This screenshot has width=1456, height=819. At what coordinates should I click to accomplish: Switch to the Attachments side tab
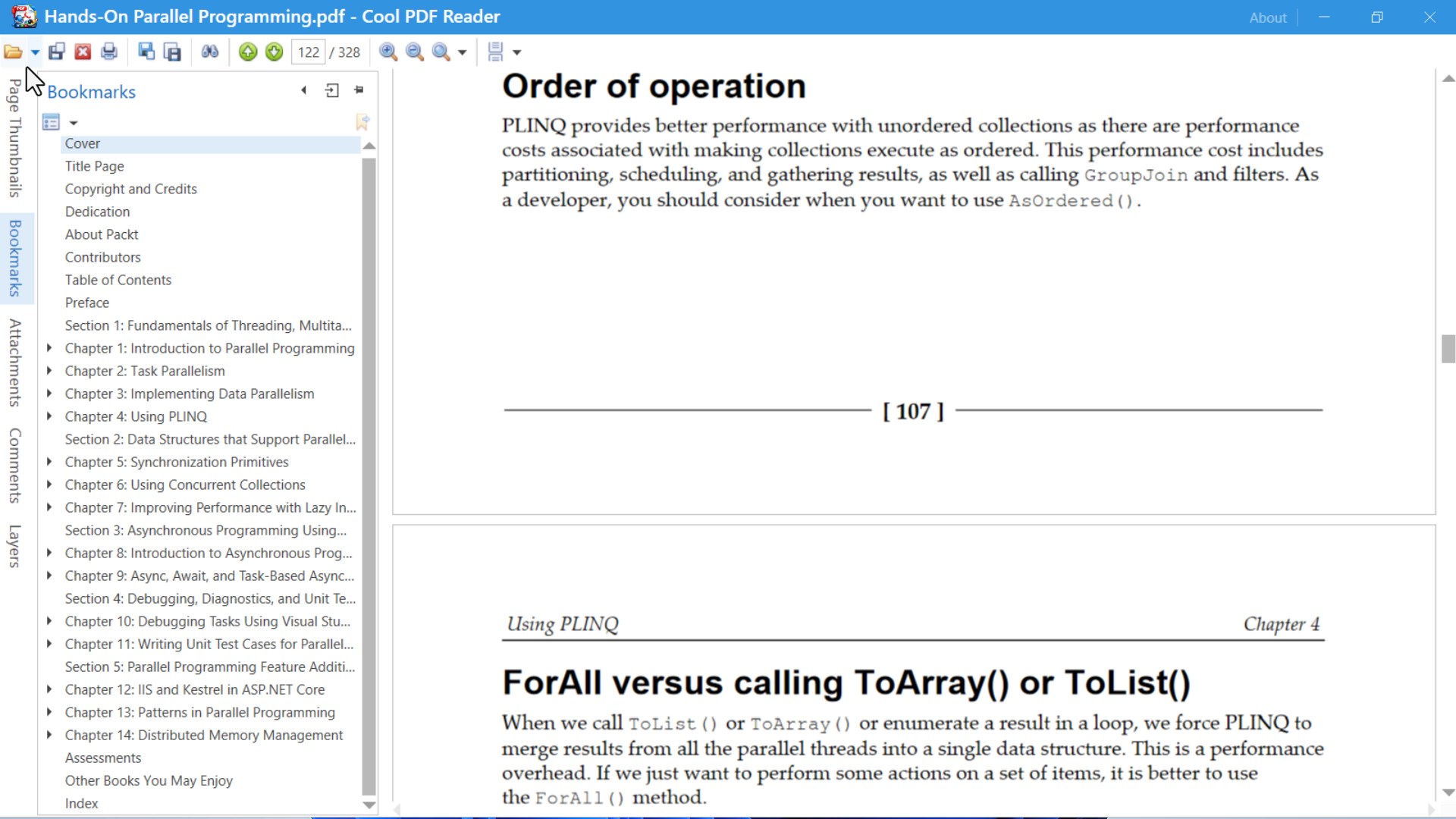pos(14,362)
